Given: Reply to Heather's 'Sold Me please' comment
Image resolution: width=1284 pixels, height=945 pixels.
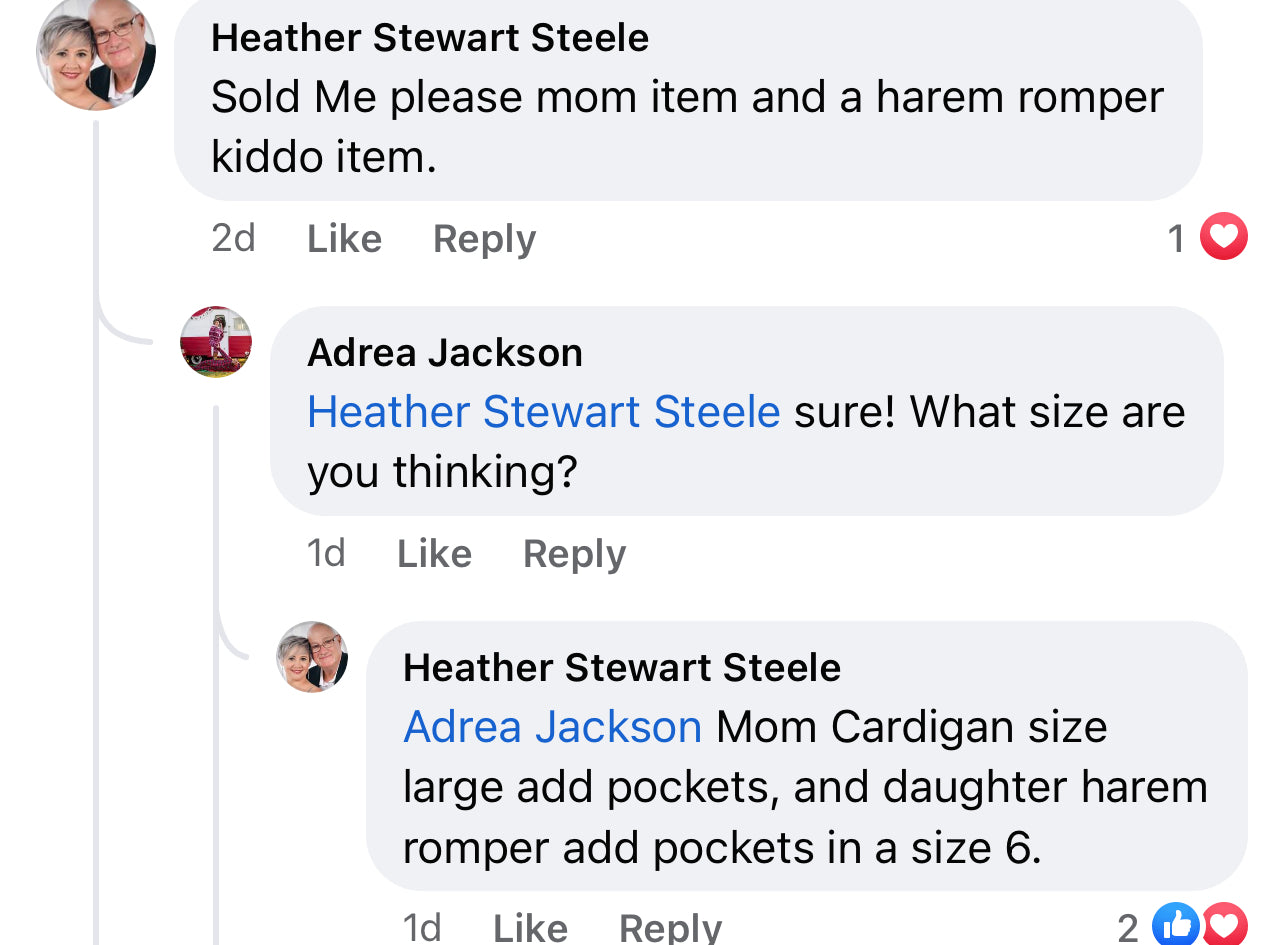Looking at the screenshot, I should pos(484,239).
